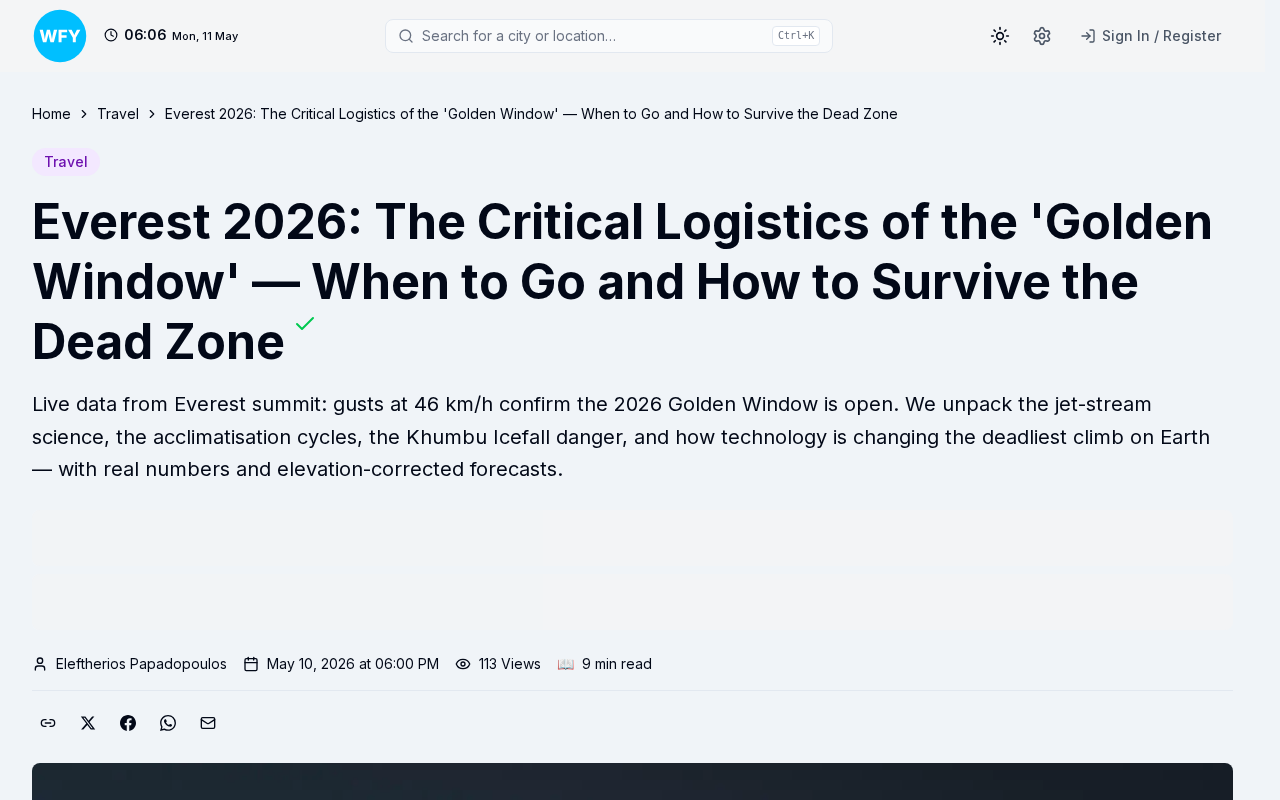Viewport: 1280px width, 800px height.
Task: Click the Ctrl+K shortcut badge
Action: tap(796, 36)
